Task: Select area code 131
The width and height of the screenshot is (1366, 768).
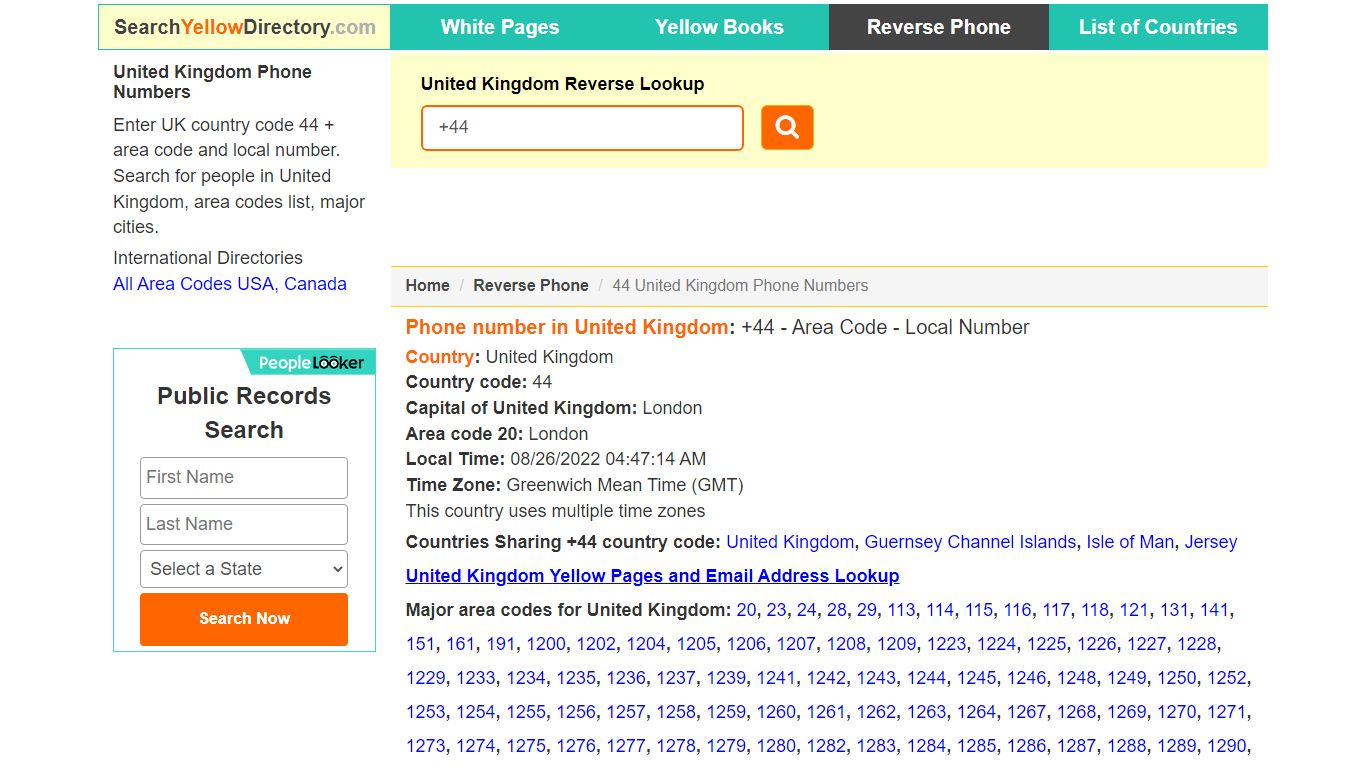Action: click(1174, 610)
